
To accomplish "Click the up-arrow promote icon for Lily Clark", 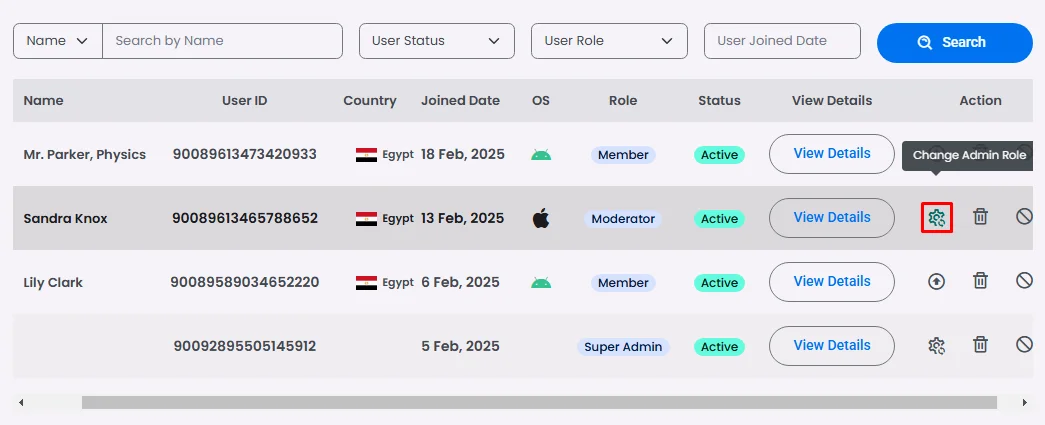I will (x=936, y=281).
